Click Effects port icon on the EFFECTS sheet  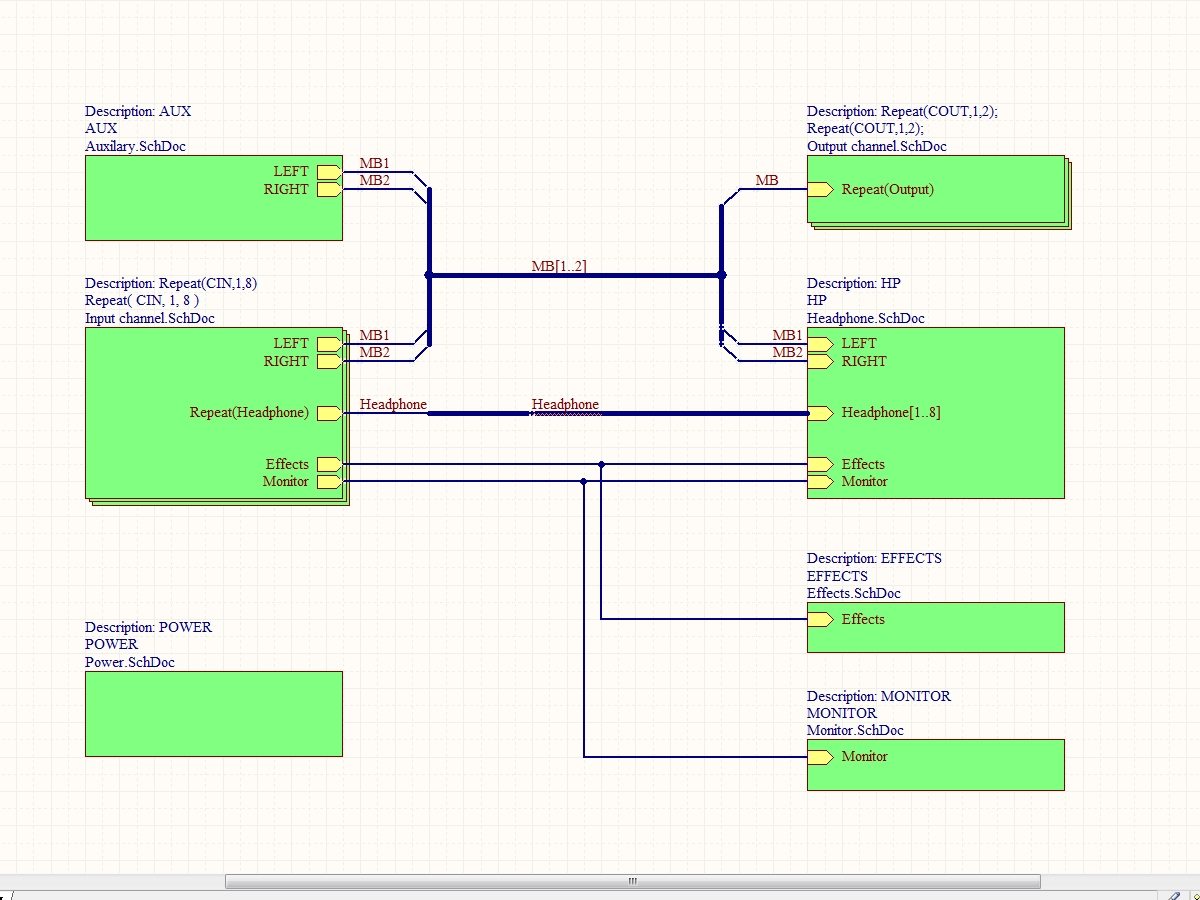coord(820,620)
